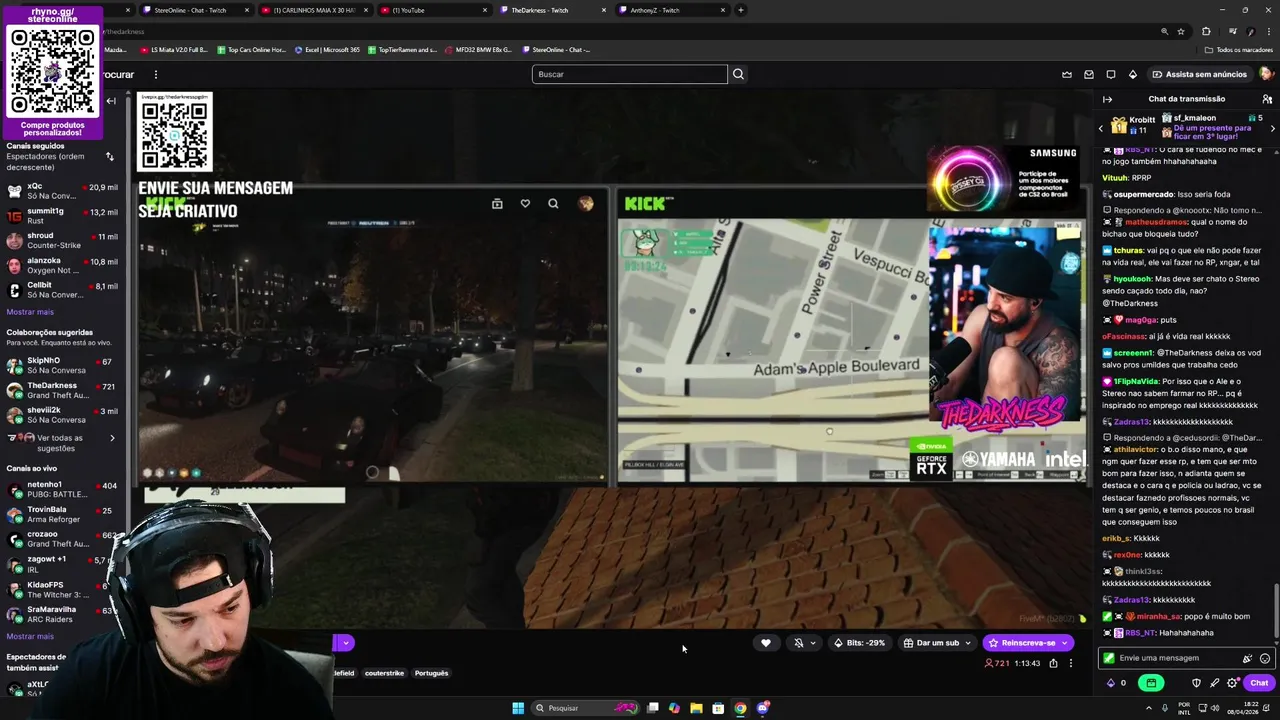Open channel points diamond balance
The height and width of the screenshot is (720, 1280).
[x=1116, y=683]
